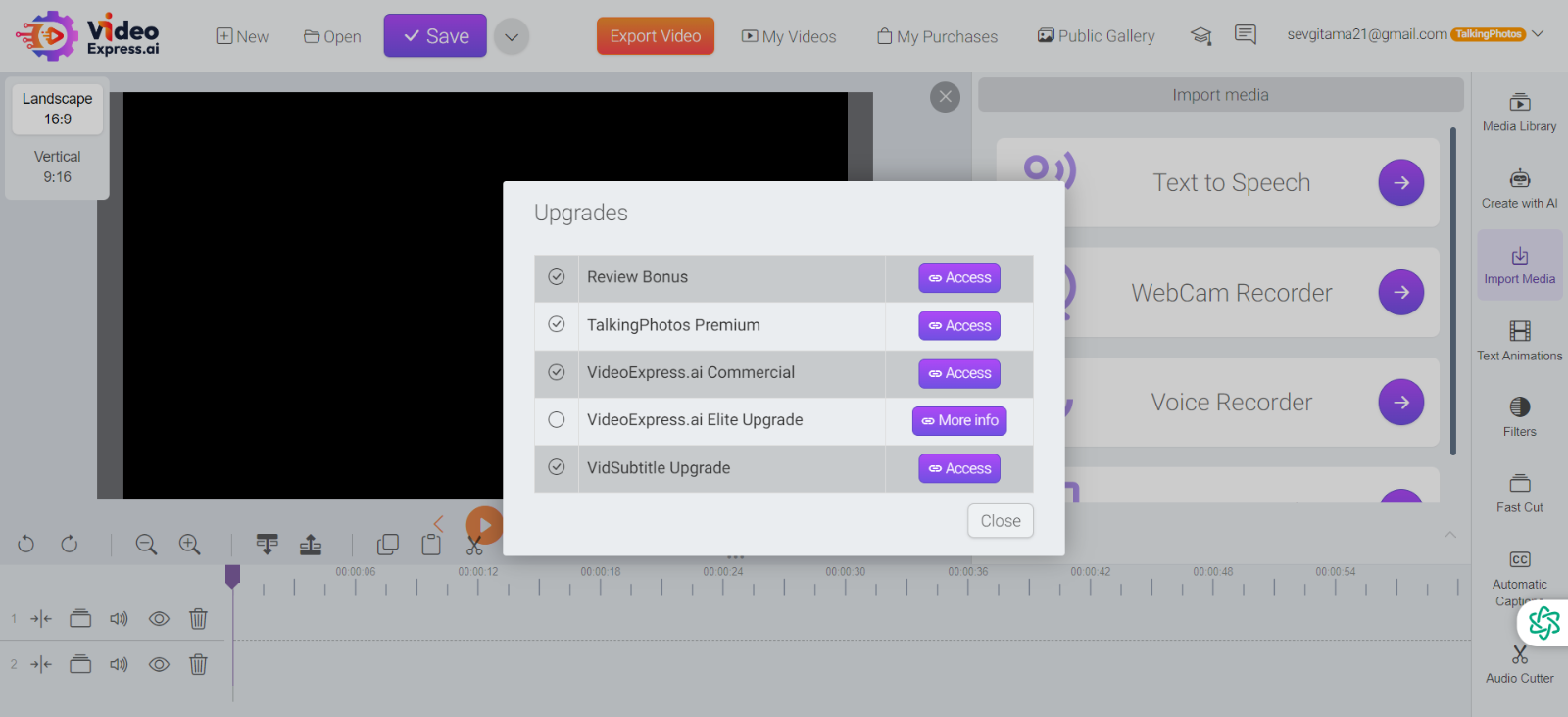Expand the dropdown arrow next to Save
This screenshot has height=717, width=1568.
[x=512, y=37]
